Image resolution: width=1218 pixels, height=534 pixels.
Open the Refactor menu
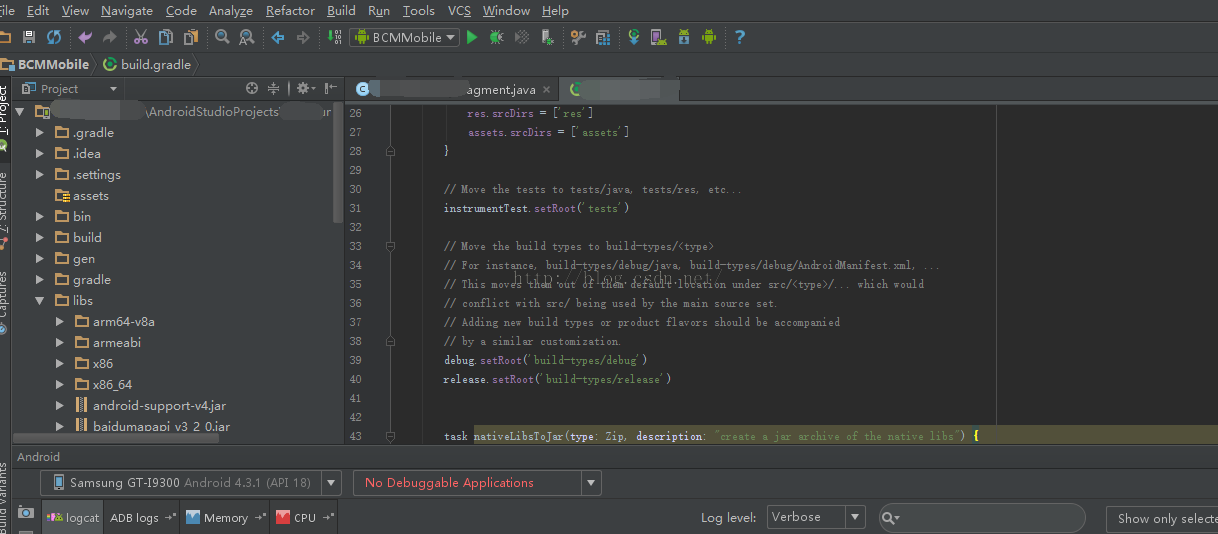(290, 11)
